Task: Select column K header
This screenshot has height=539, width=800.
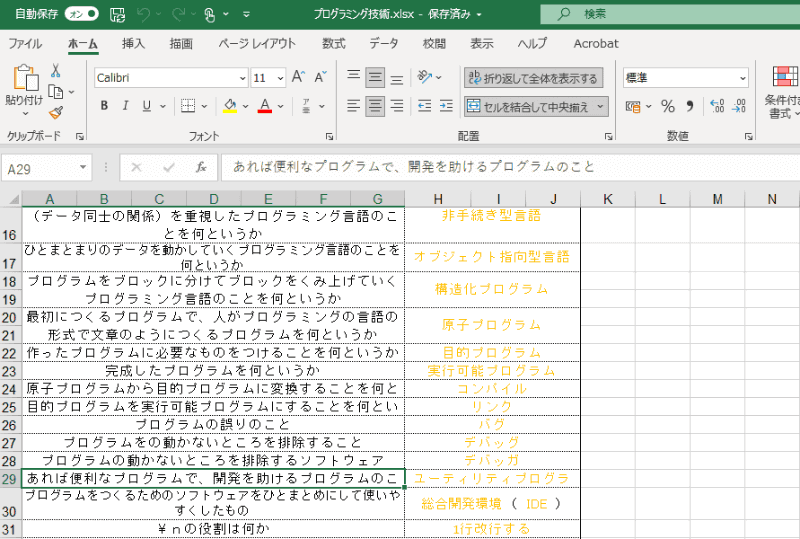Action: [608, 199]
